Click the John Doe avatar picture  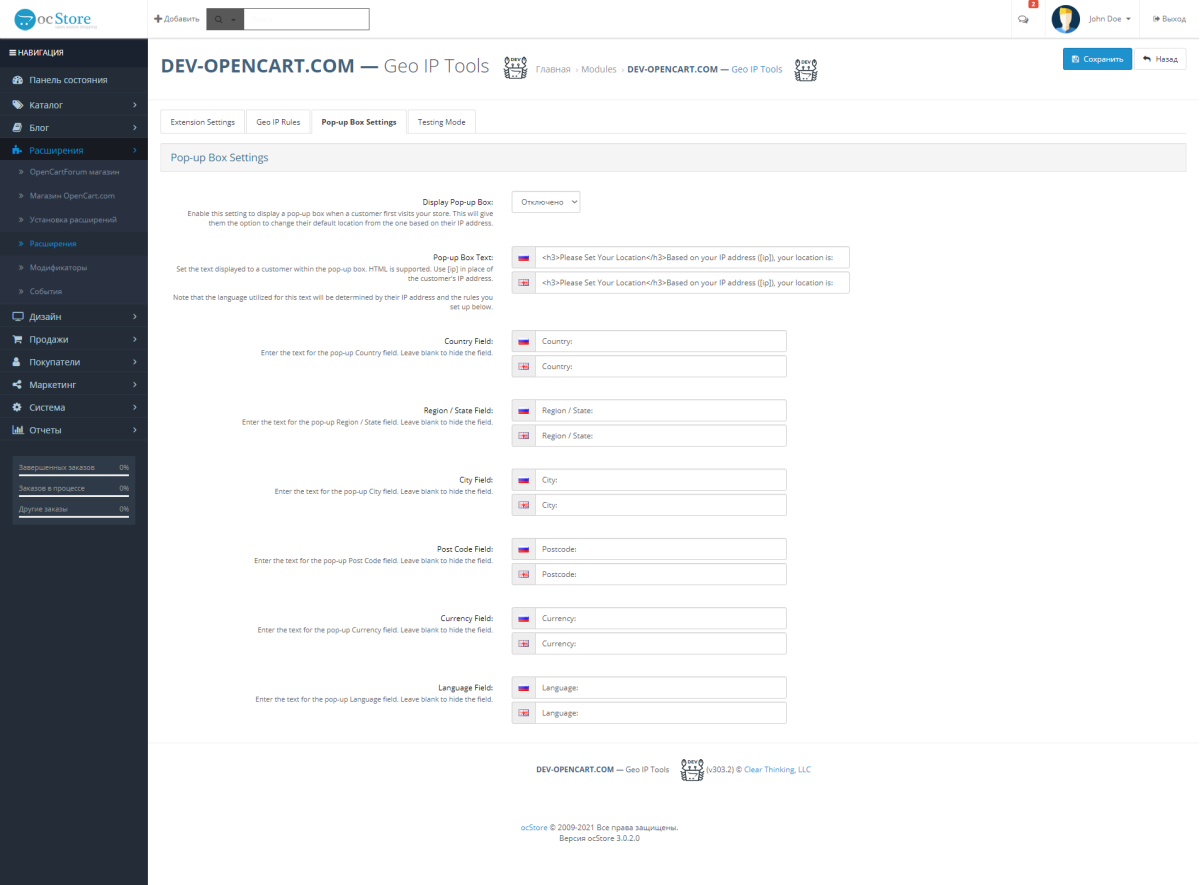tap(1066, 19)
